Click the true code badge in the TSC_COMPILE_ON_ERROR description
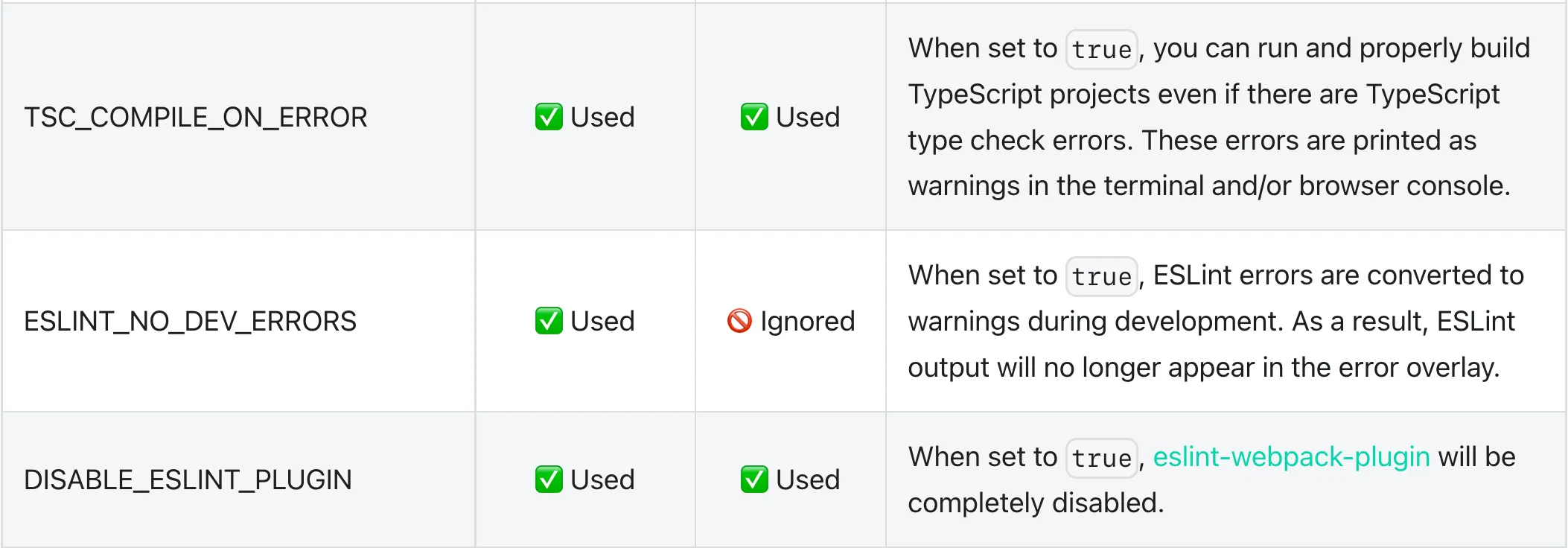Viewport: 1568px width, 548px height. (x=1101, y=50)
